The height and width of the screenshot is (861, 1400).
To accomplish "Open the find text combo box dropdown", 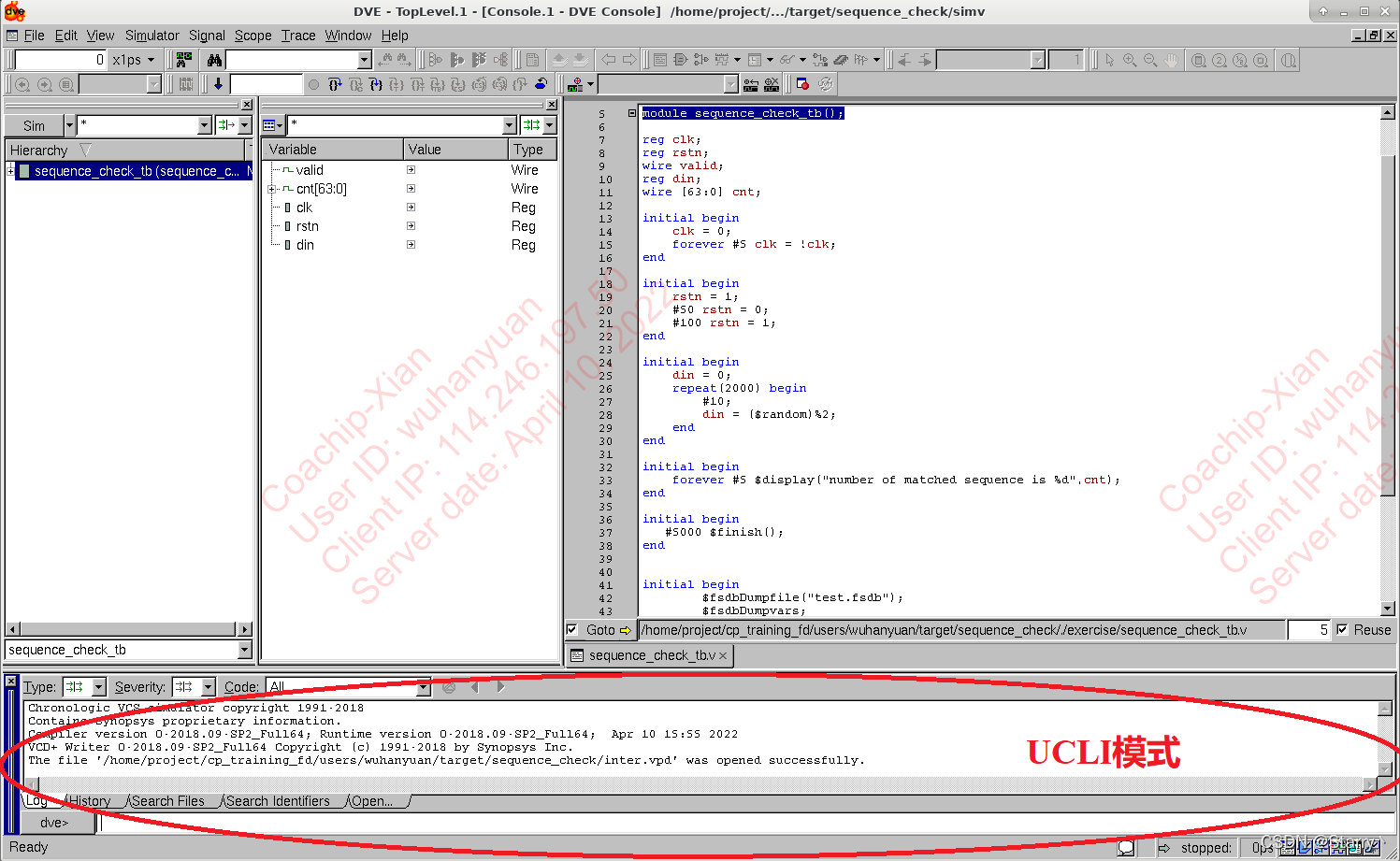I will pos(365,60).
